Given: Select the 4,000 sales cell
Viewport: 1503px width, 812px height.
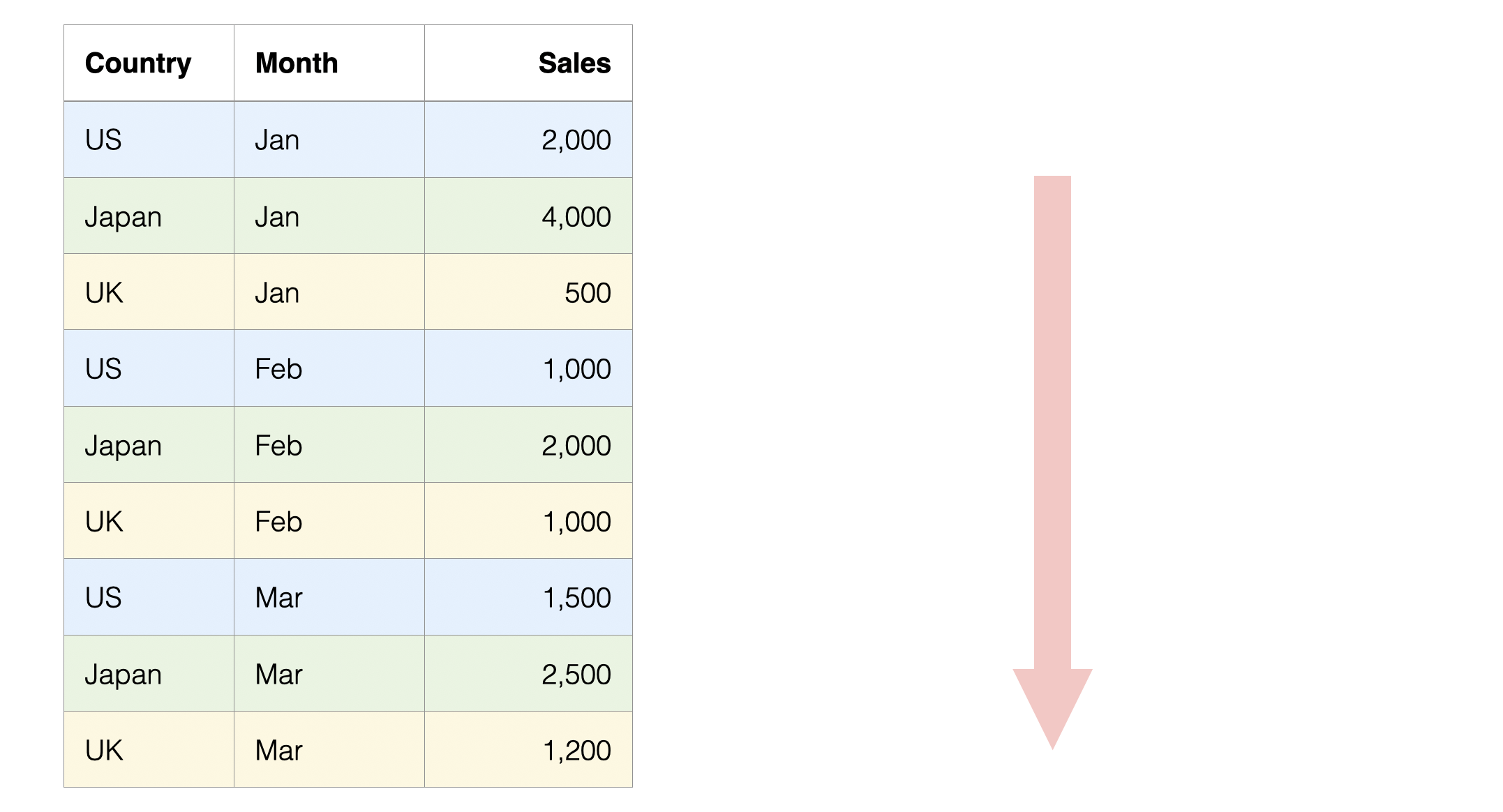Looking at the screenshot, I should pyautogui.click(x=576, y=217).
